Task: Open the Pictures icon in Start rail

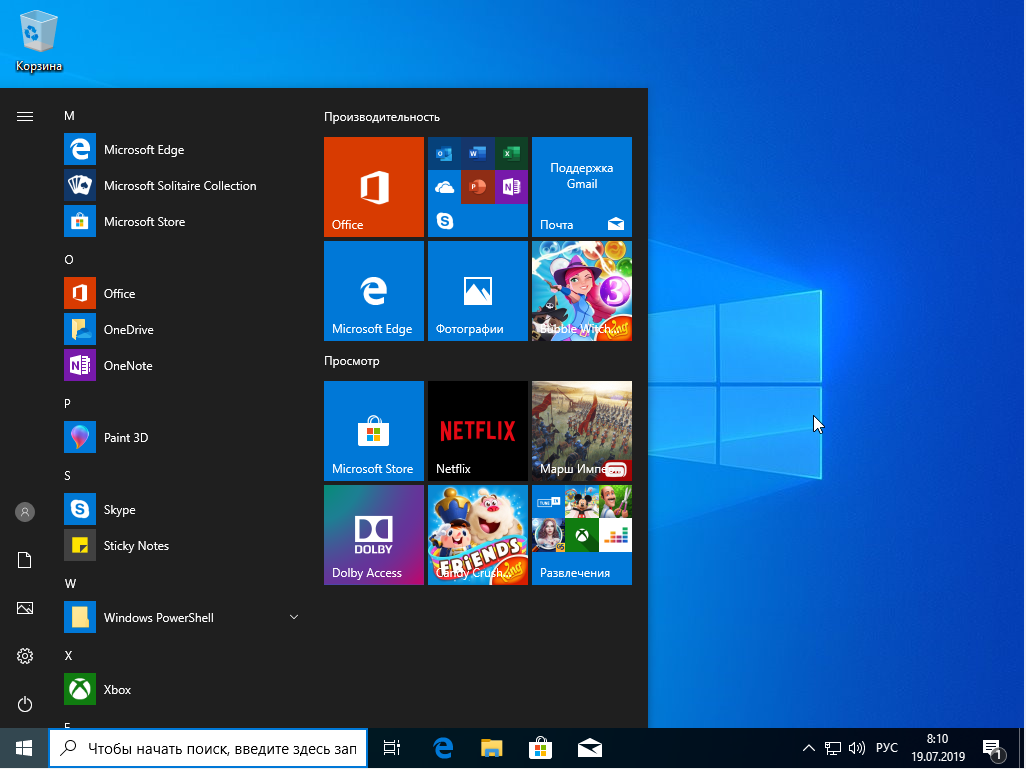Action: pos(25,608)
